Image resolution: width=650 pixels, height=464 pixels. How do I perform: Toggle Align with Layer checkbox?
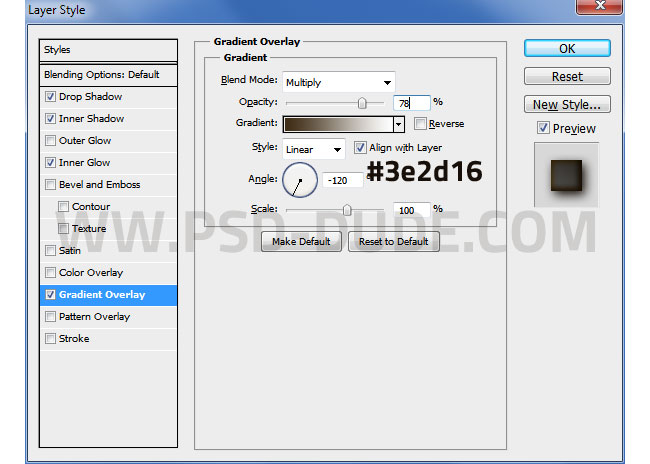coord(361,148)
